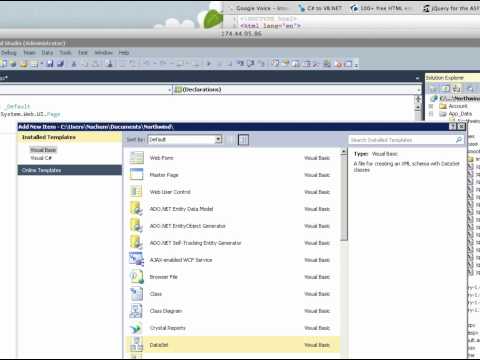Screen dimensions: 480x360
Task: Click ADO.NET Entity Data Model name
Action: click(181, 209)
